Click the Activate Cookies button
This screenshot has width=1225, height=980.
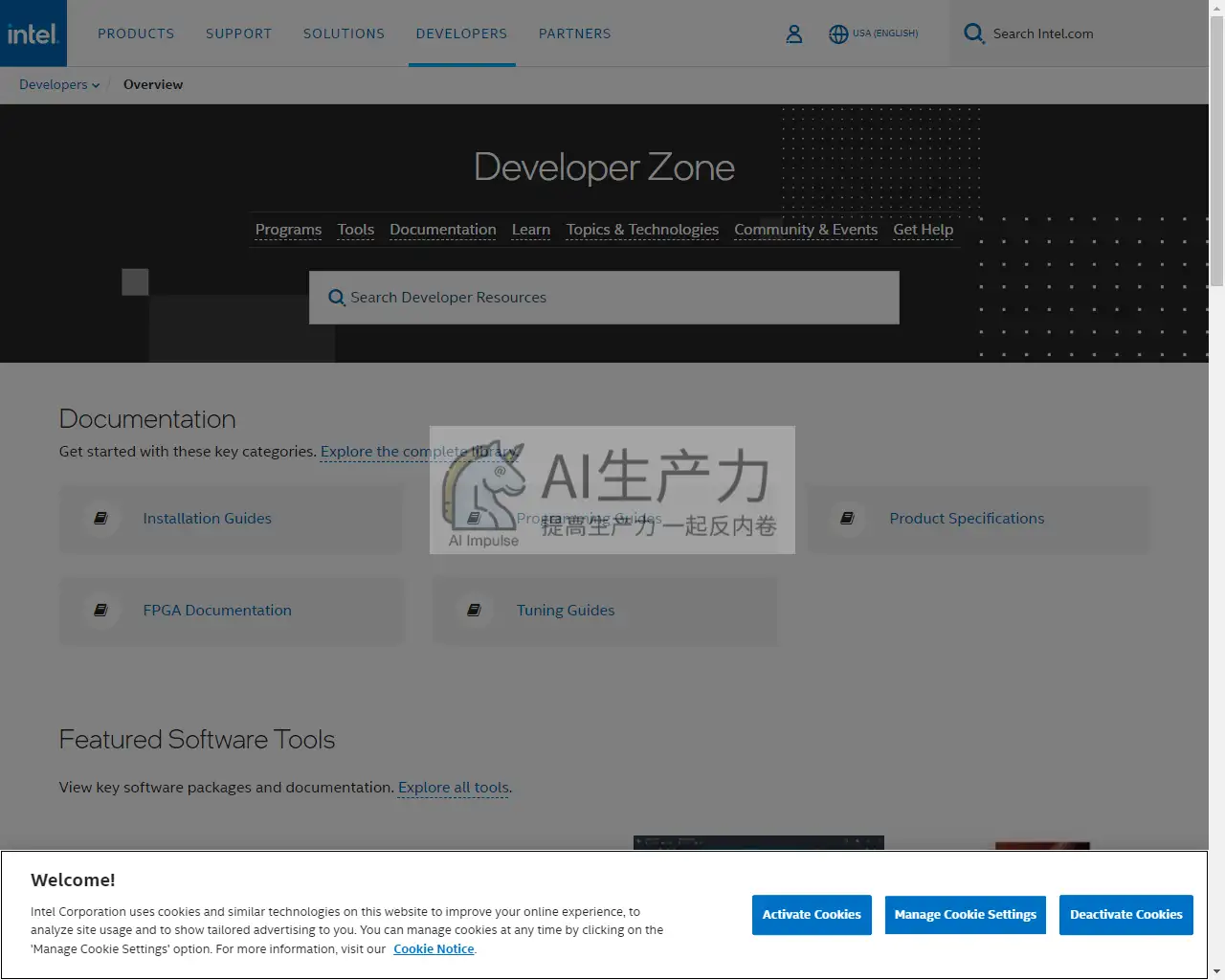812,915
